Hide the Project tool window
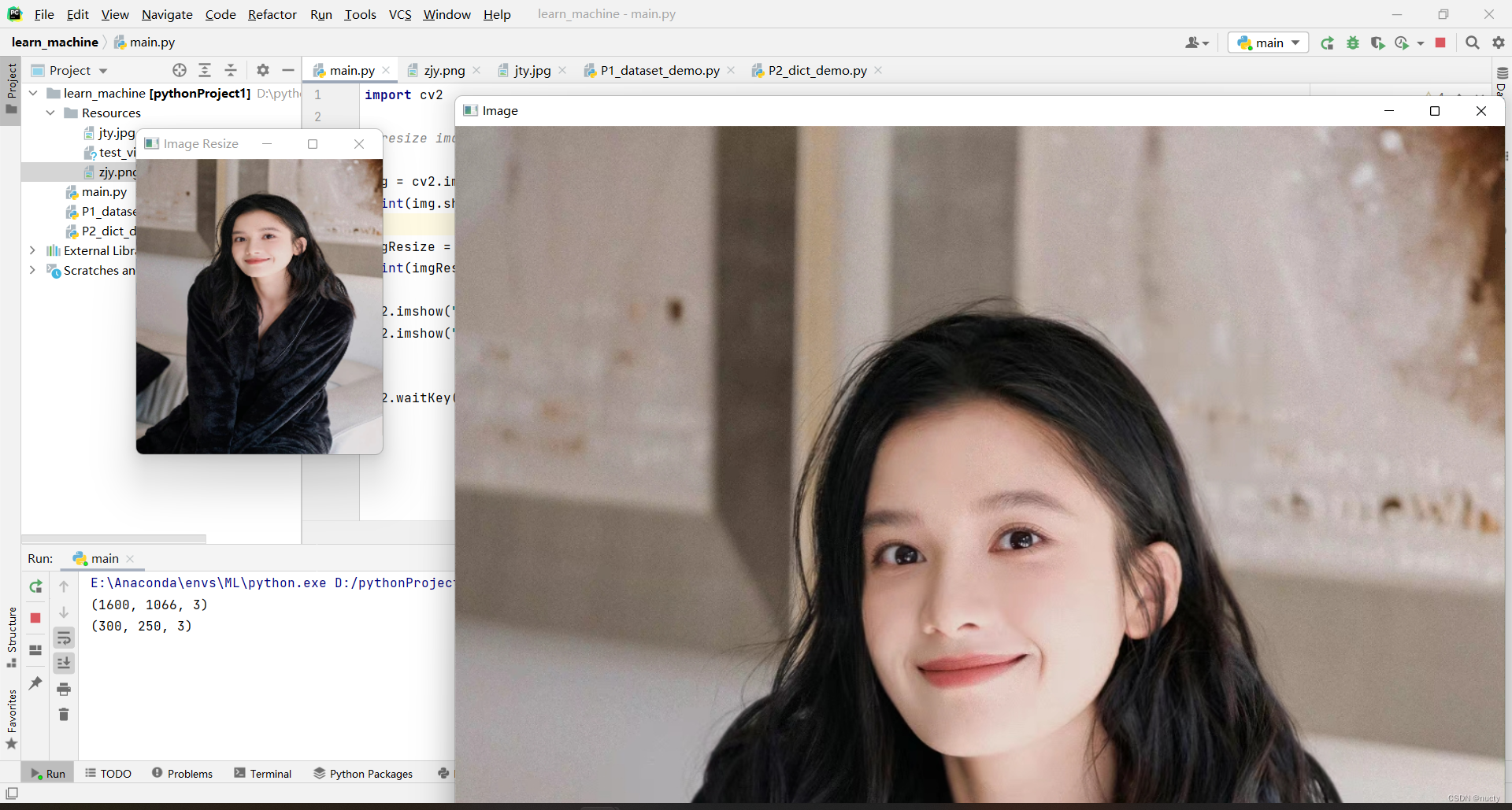The width and height of the screenshot is (1512, 810). [x=288, y=70]
